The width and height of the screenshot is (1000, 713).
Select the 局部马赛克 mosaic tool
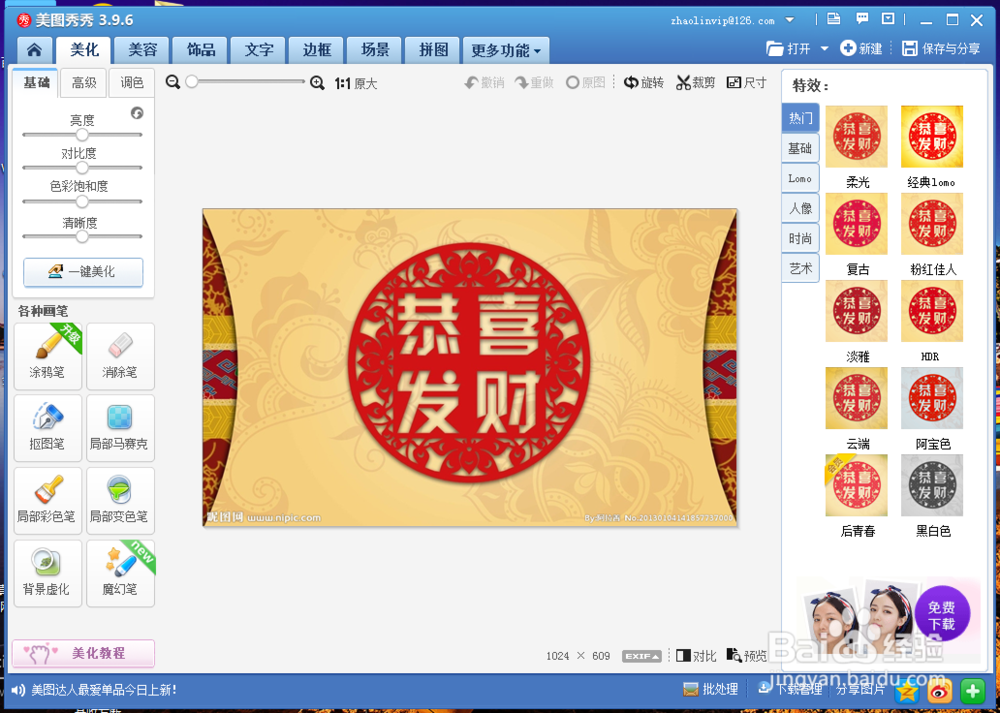coord(120,428)
